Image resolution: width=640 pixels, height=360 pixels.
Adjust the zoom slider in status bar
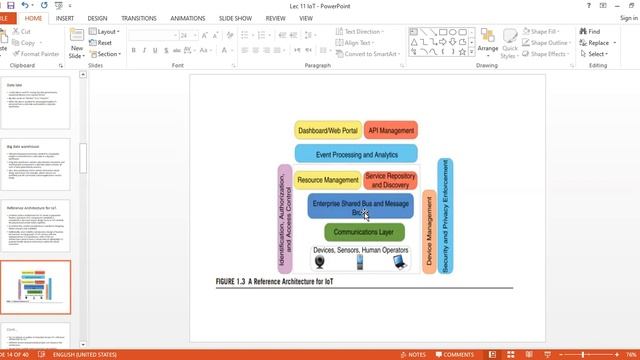click(x=583, y=355)
